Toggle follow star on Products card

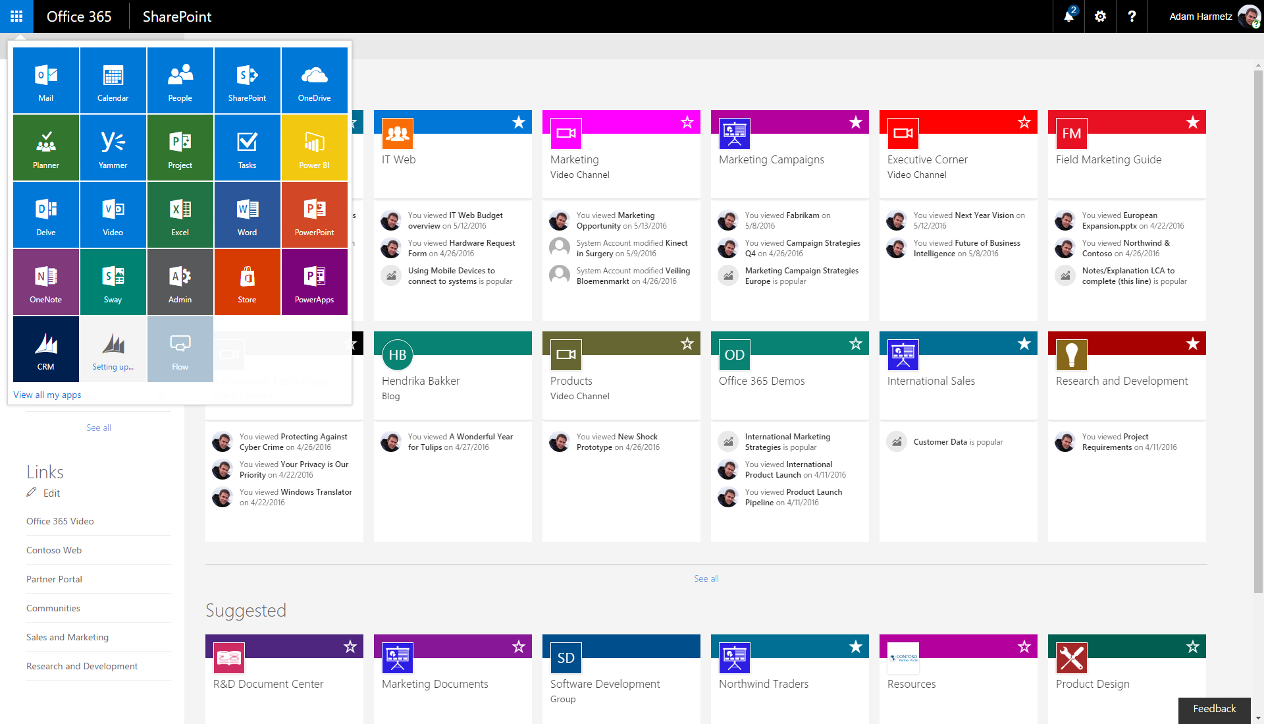point(687,344)
